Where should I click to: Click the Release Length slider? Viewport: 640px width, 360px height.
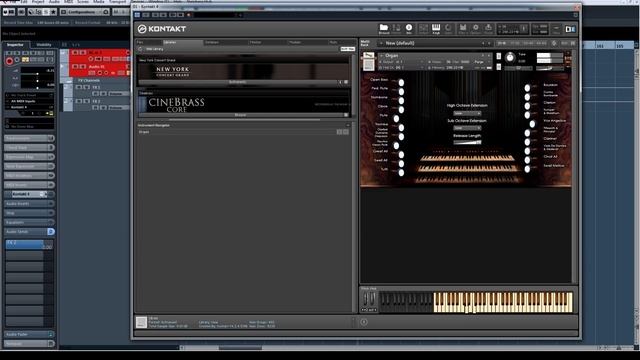[467, 142]
